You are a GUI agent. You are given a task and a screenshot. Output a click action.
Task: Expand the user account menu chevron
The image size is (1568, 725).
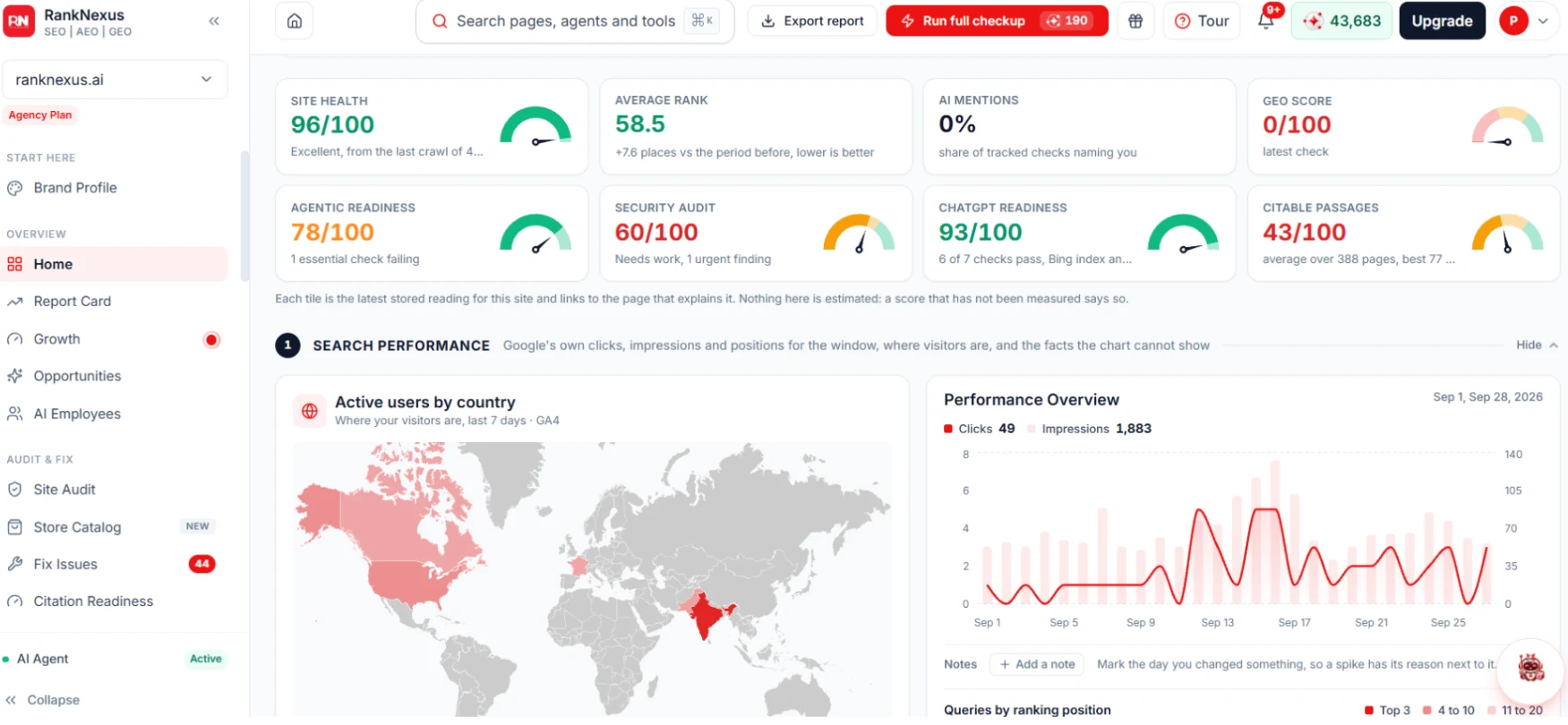tap(1543, 21)
